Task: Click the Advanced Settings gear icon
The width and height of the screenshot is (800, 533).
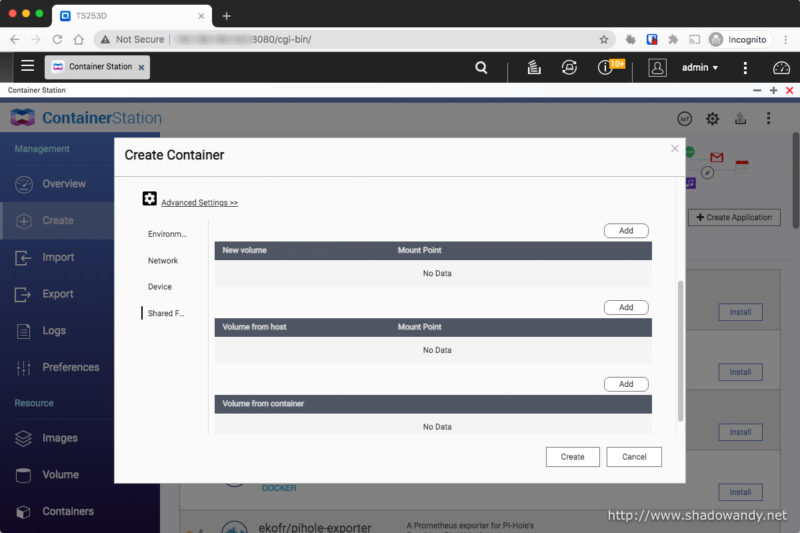Action: tap(150, 199)
